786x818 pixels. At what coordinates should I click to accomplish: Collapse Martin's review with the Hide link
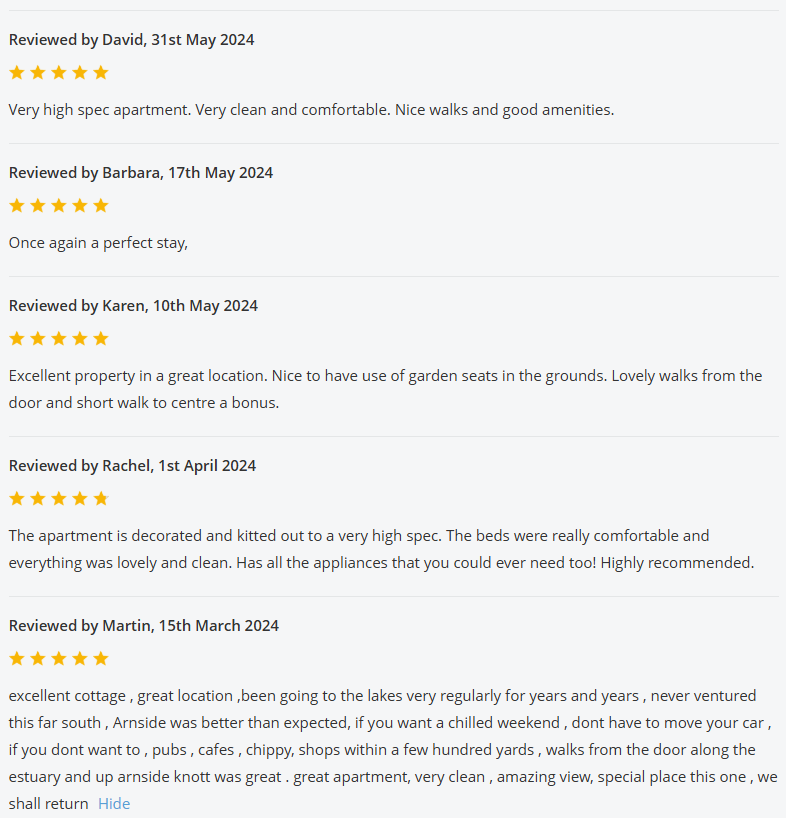coord(114,804)
